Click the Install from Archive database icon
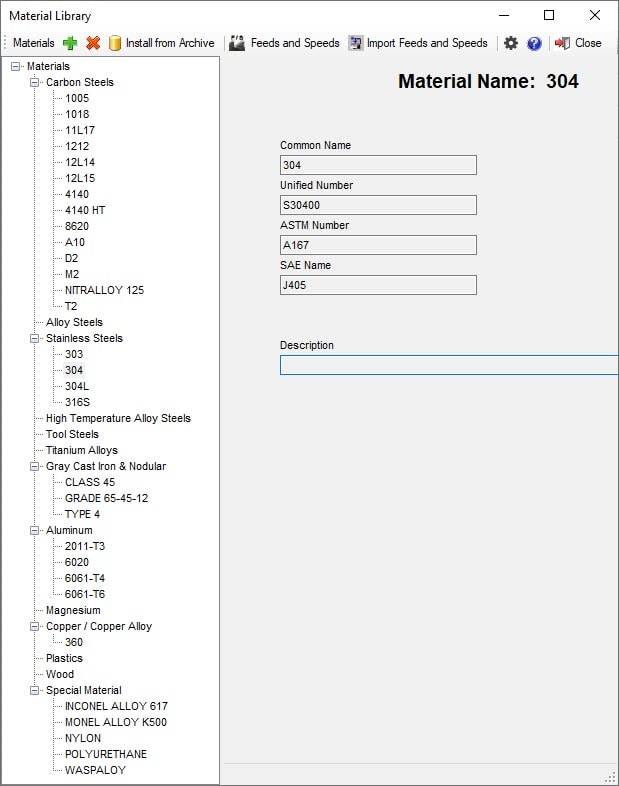 tap(115, 43)
